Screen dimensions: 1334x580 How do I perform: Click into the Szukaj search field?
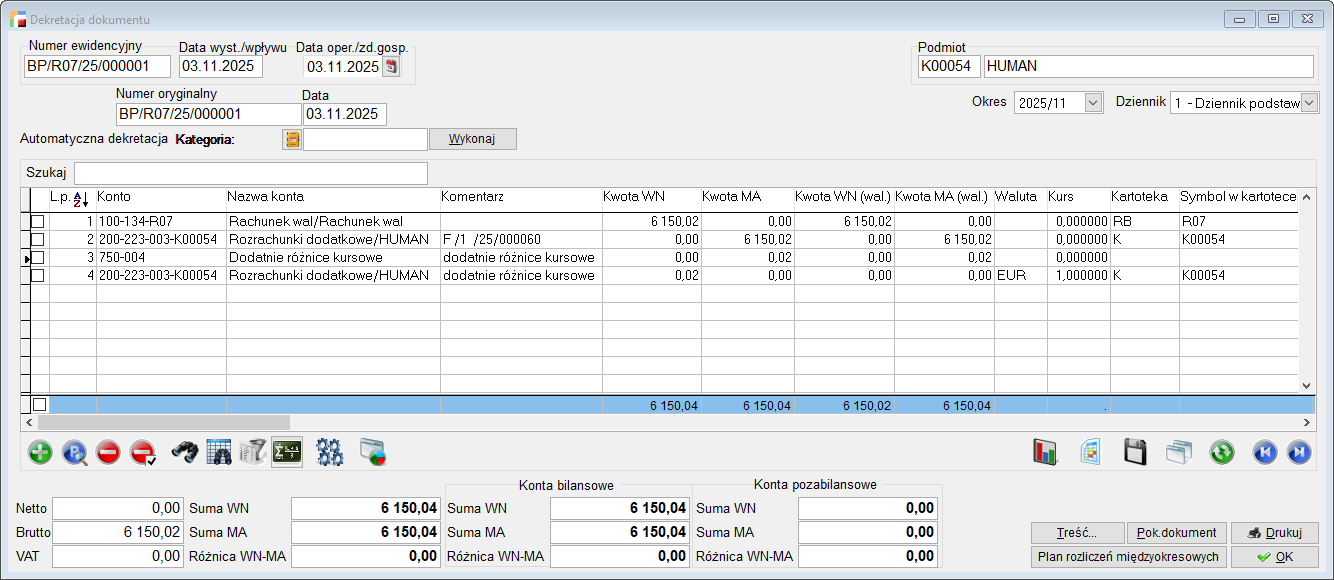tap(250, 173)
